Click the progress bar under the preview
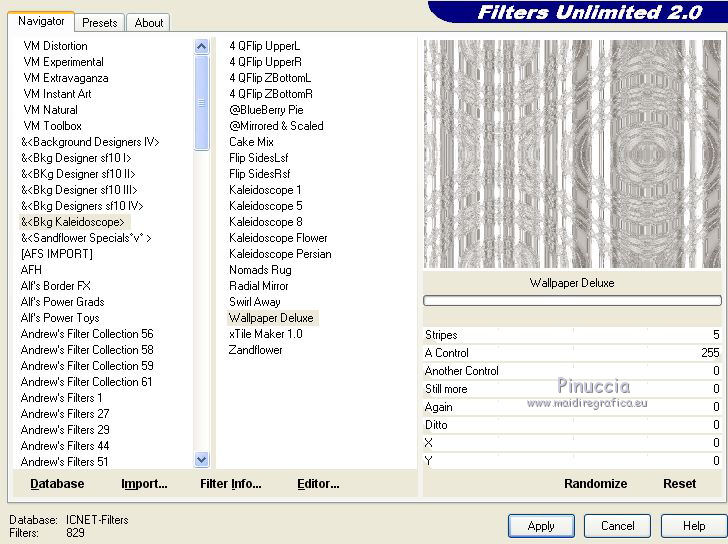728x544 pixels. [572, 301]
